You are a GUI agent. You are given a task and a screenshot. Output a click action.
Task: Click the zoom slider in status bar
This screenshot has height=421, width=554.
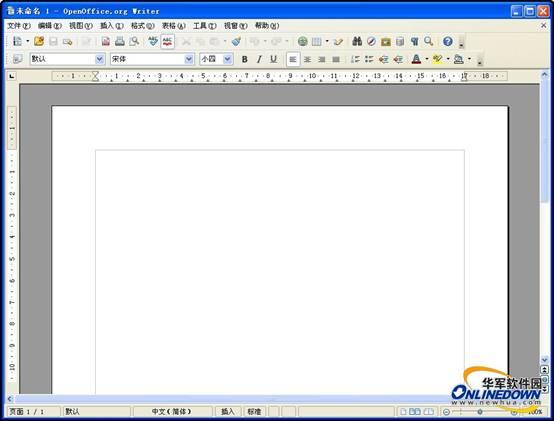pyautogui.click(x=480, y=412)
